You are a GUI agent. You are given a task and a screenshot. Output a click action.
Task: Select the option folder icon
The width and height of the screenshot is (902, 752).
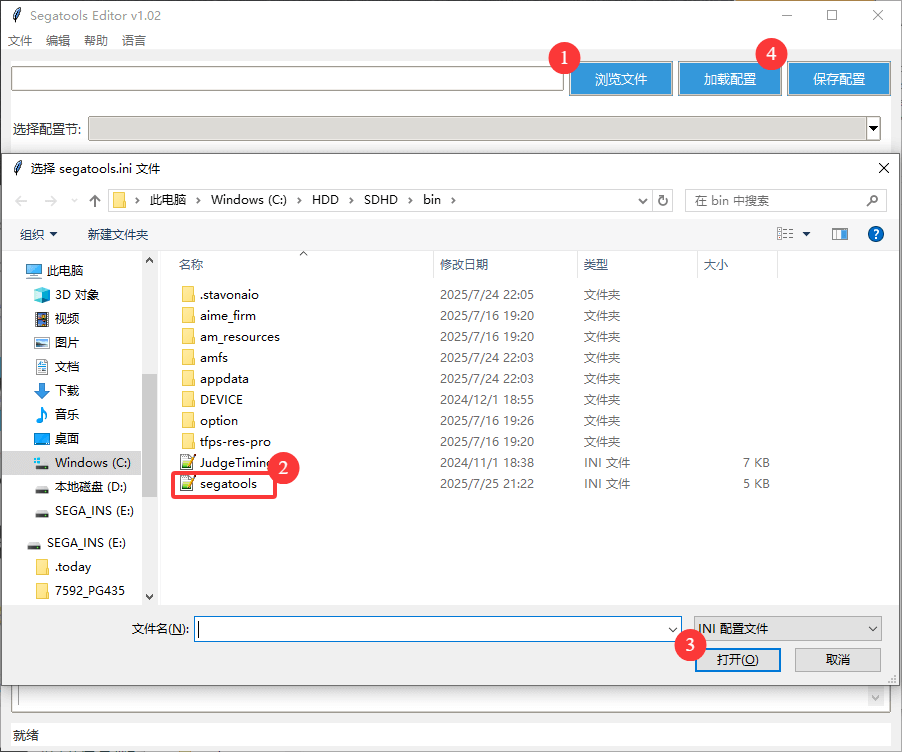188,421
